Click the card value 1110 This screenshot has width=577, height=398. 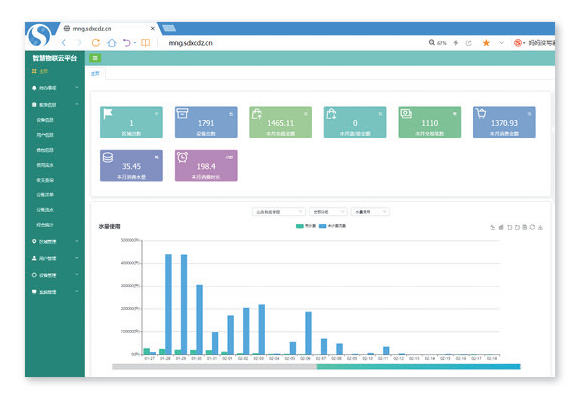(x=429, y=123)
